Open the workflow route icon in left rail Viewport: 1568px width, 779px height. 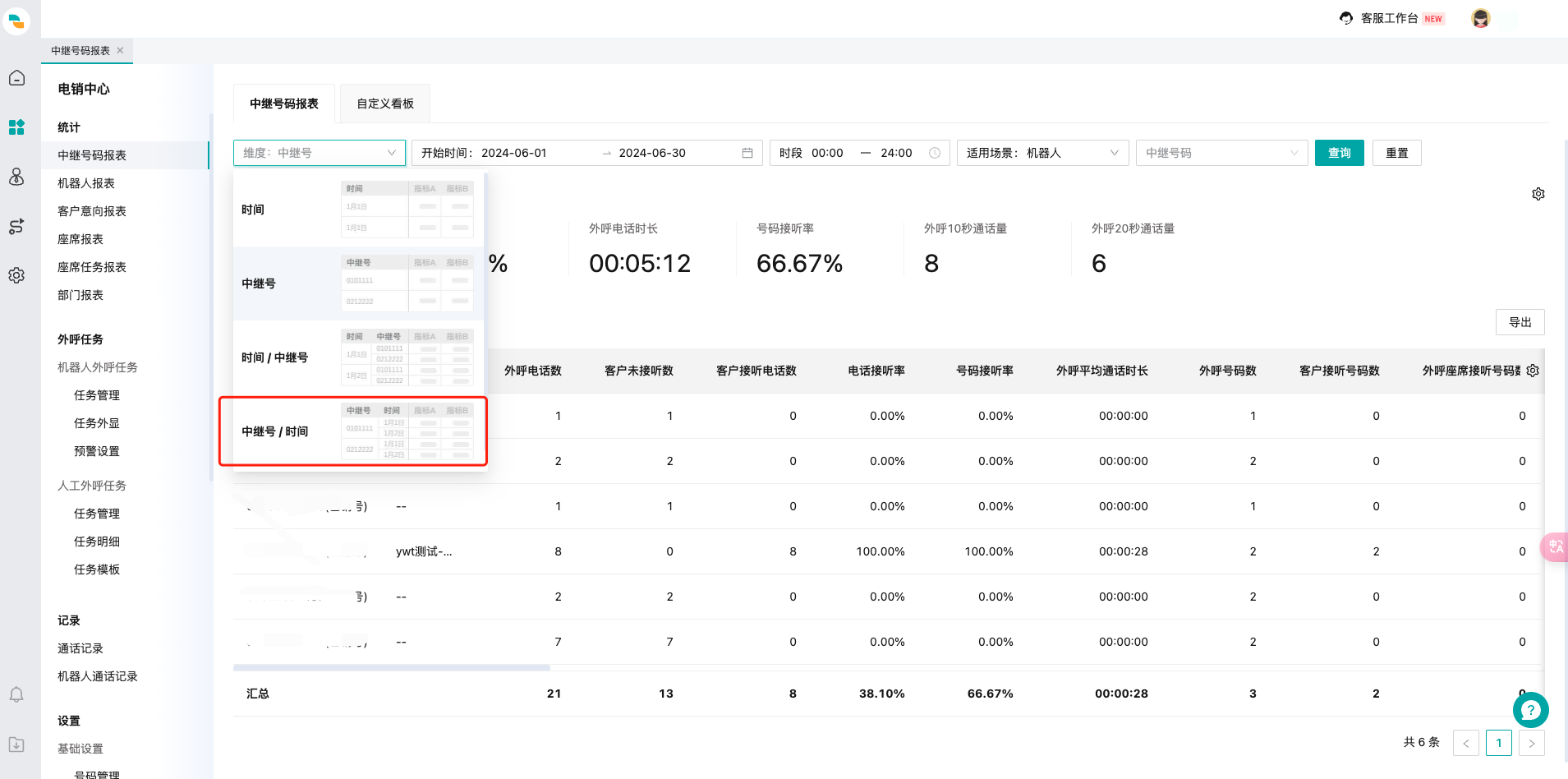16,226
